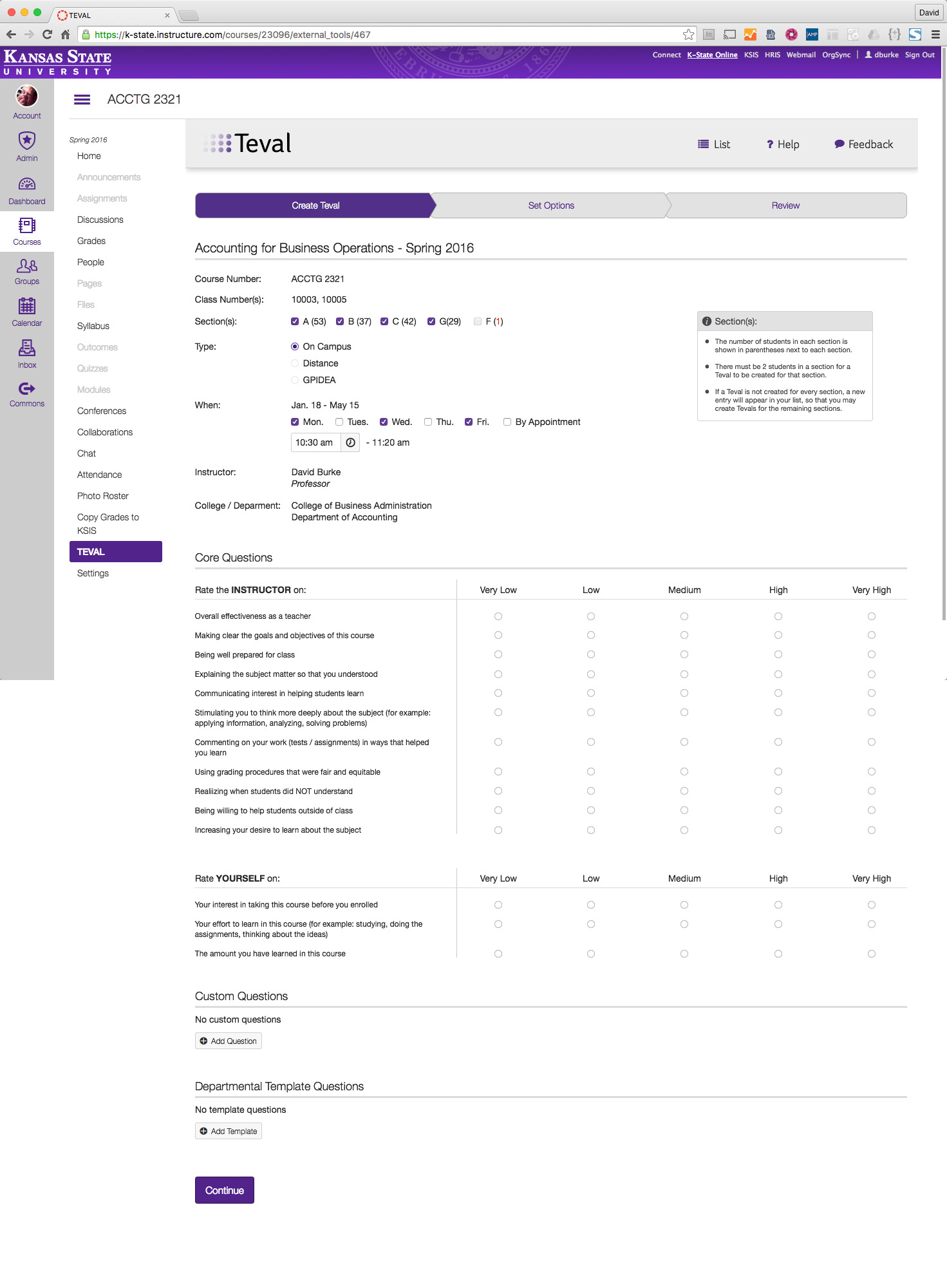Open the Syllabus navigation item
Screen dimensions: 947x1288
click(x=93, y=326)
